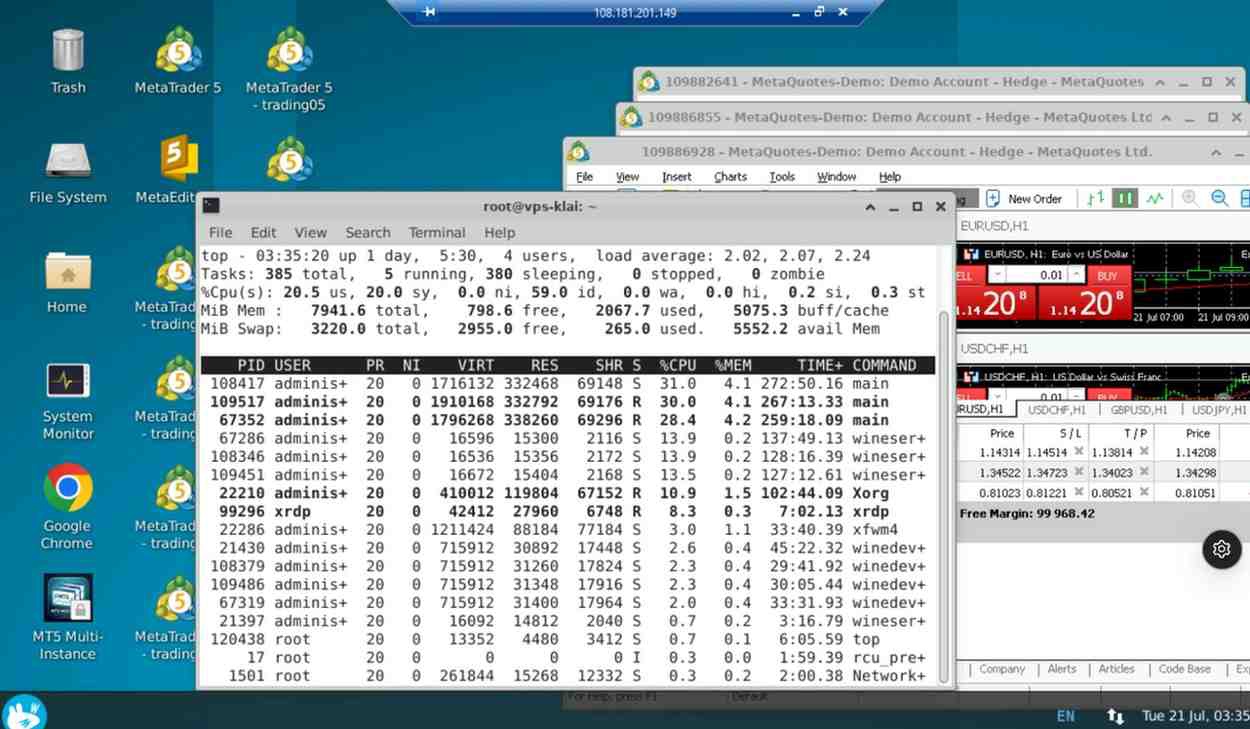Open the applications menu icon in taskbar

tap(22, 712)
